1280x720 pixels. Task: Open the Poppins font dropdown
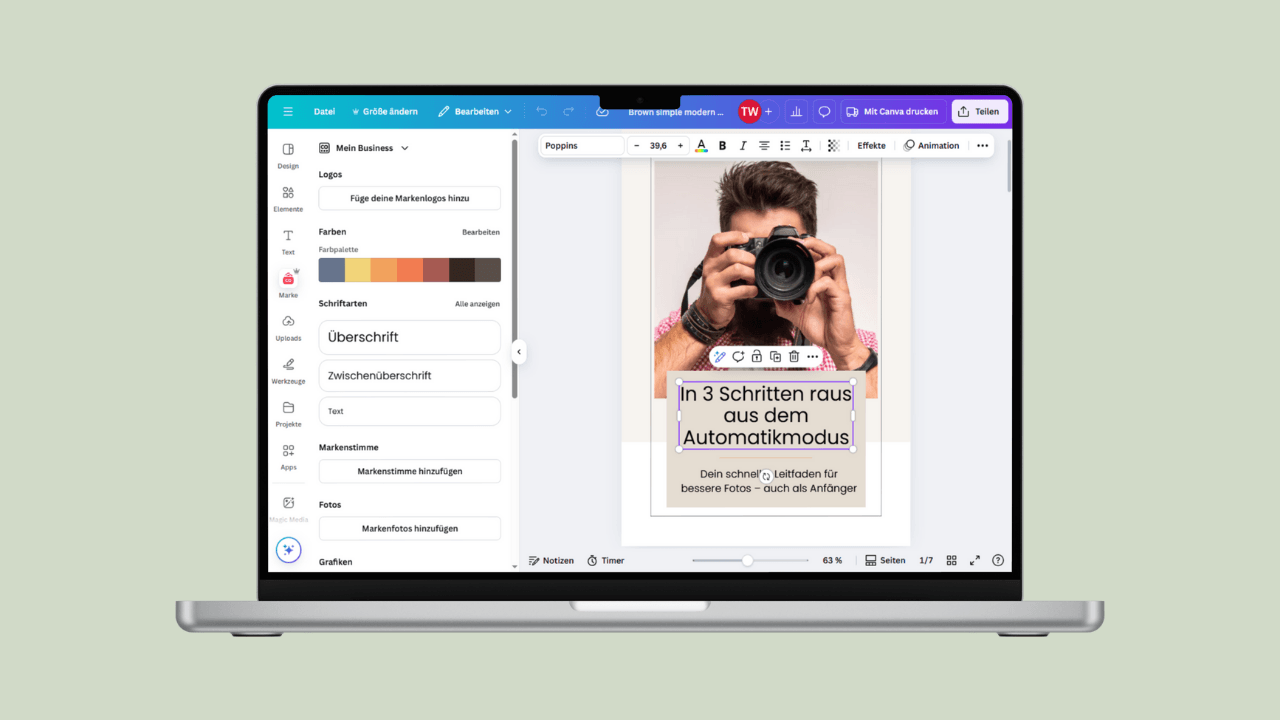coord(582,146)
